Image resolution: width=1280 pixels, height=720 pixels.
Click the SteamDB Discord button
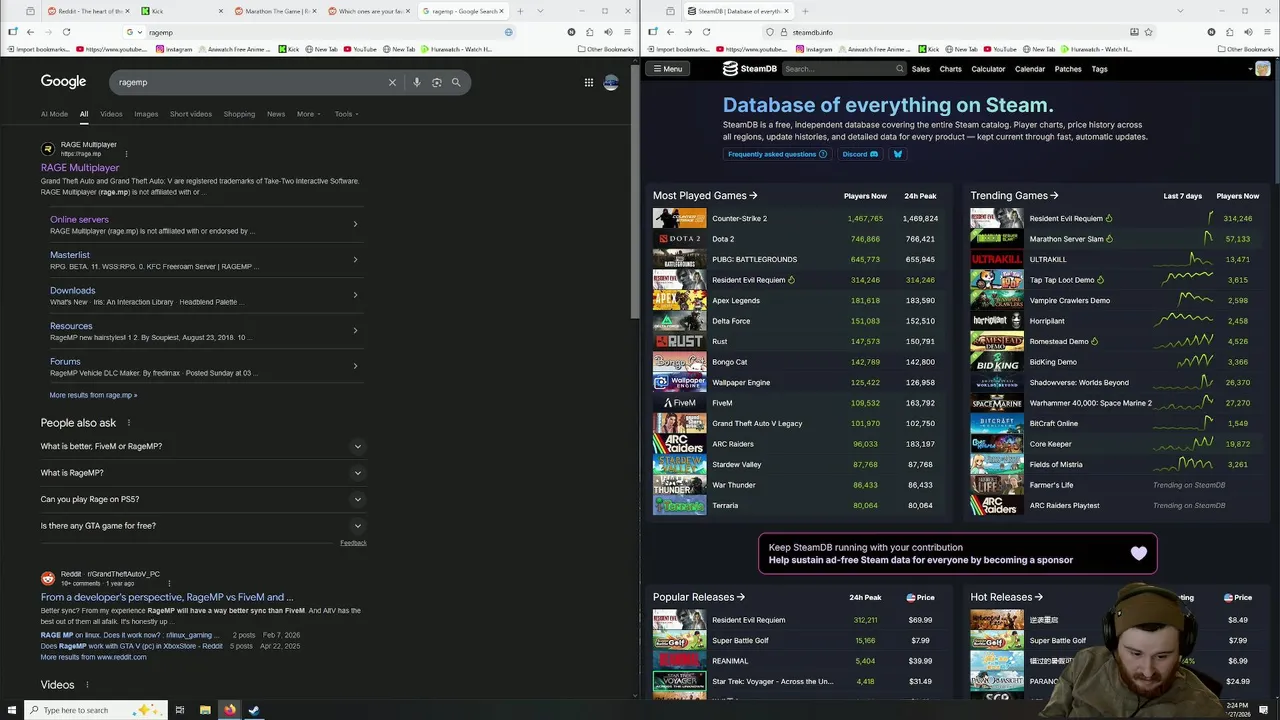tap(860, 154)
